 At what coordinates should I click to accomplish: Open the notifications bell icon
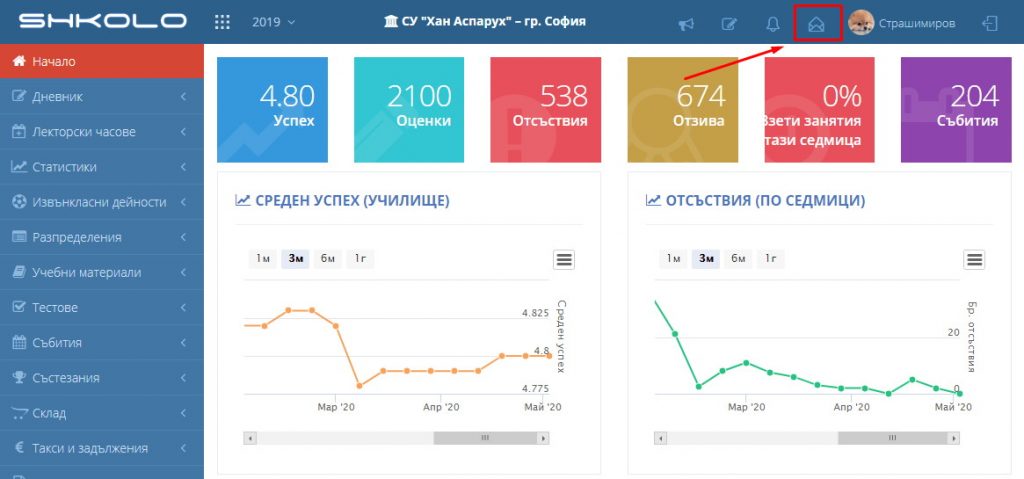pos(772,23)
